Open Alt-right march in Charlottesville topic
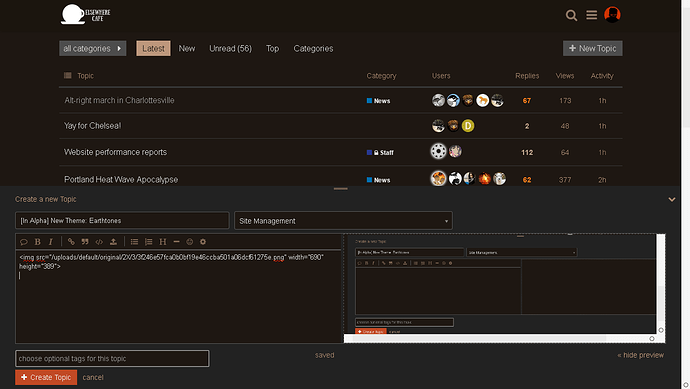This screenshot has width=690, height=389. point(119,100)
